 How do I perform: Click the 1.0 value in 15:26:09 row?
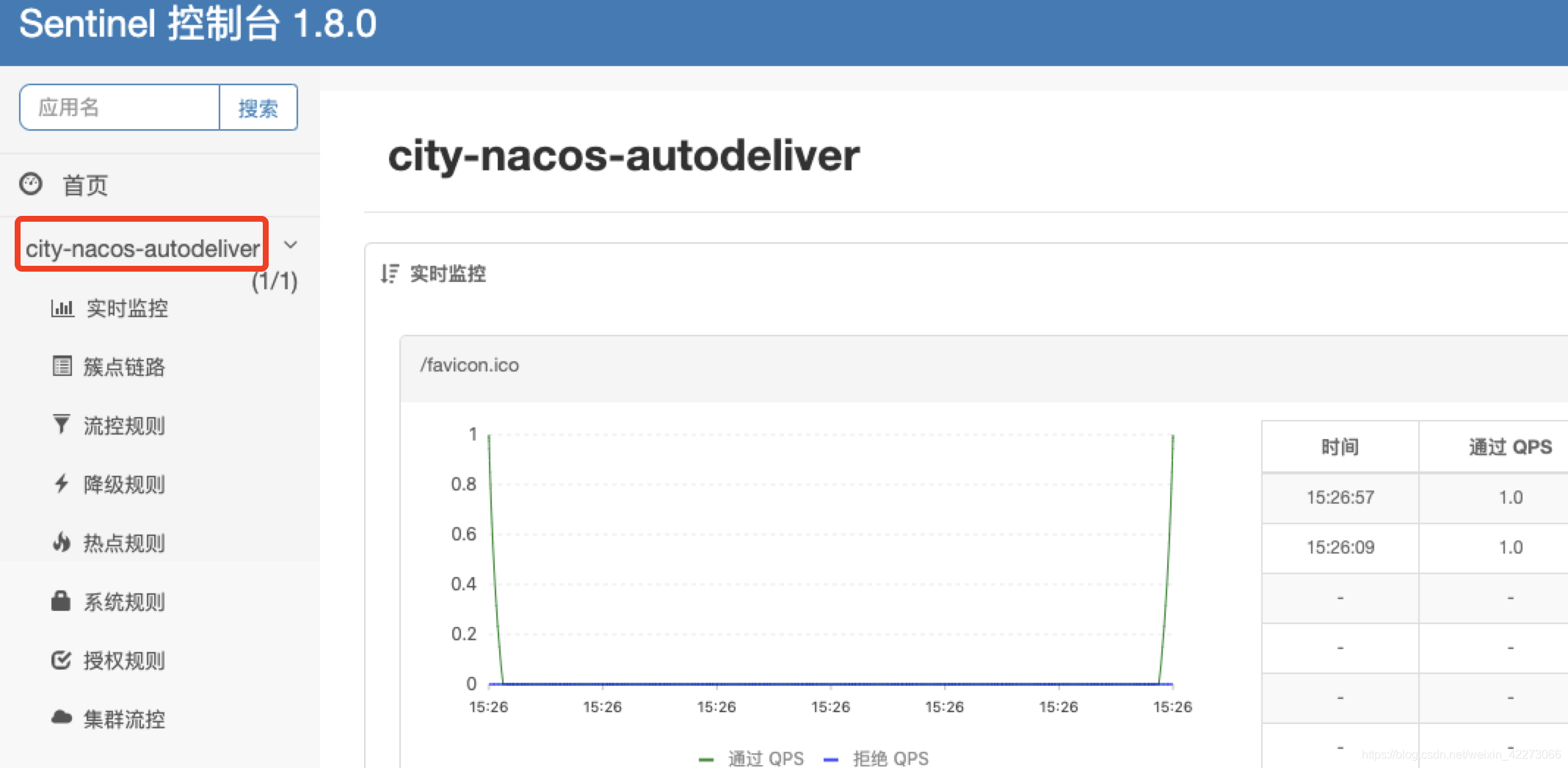[1511, 547]
